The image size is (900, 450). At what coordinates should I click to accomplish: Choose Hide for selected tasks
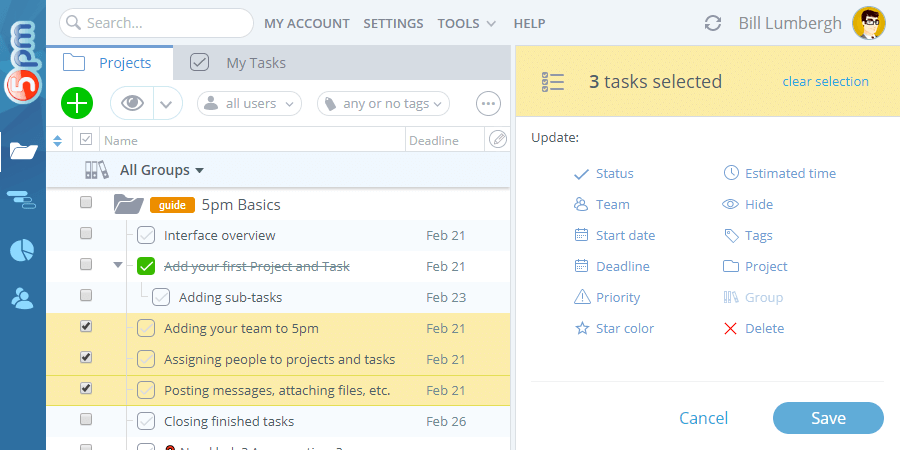[x=748, y=204]
